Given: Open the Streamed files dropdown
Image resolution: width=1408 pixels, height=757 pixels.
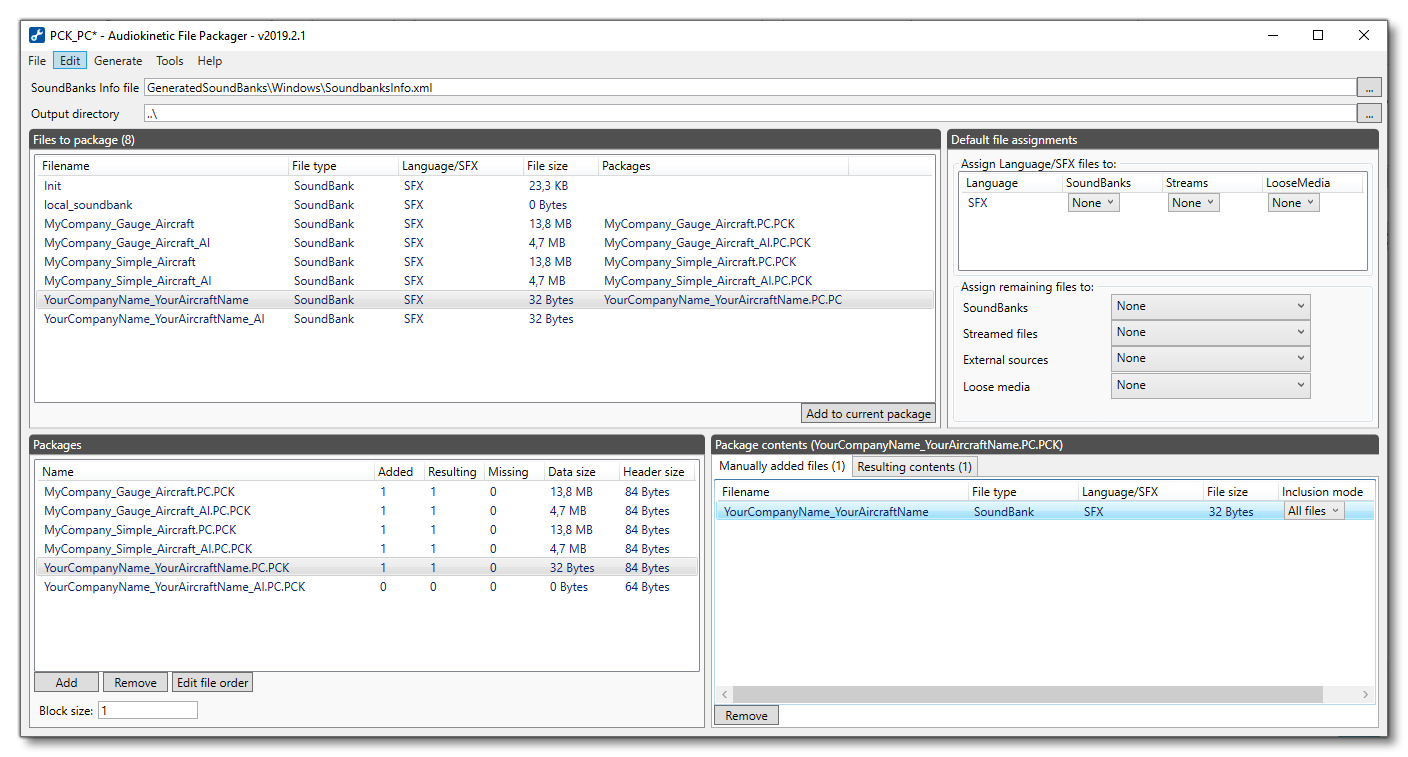Looking at the screenshot, I should tap(1210, 332).
